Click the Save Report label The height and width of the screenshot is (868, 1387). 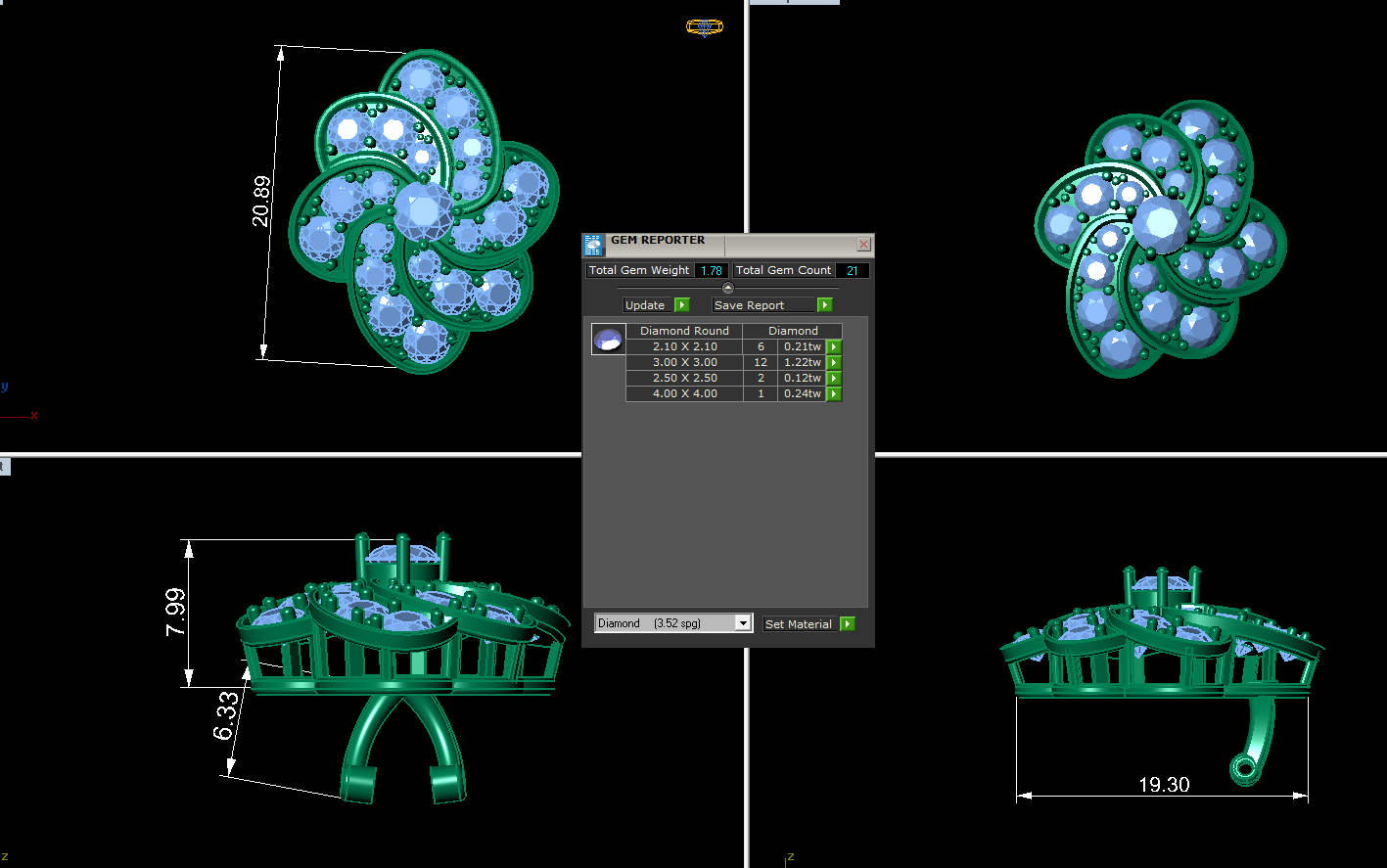(x=763, y=305)
